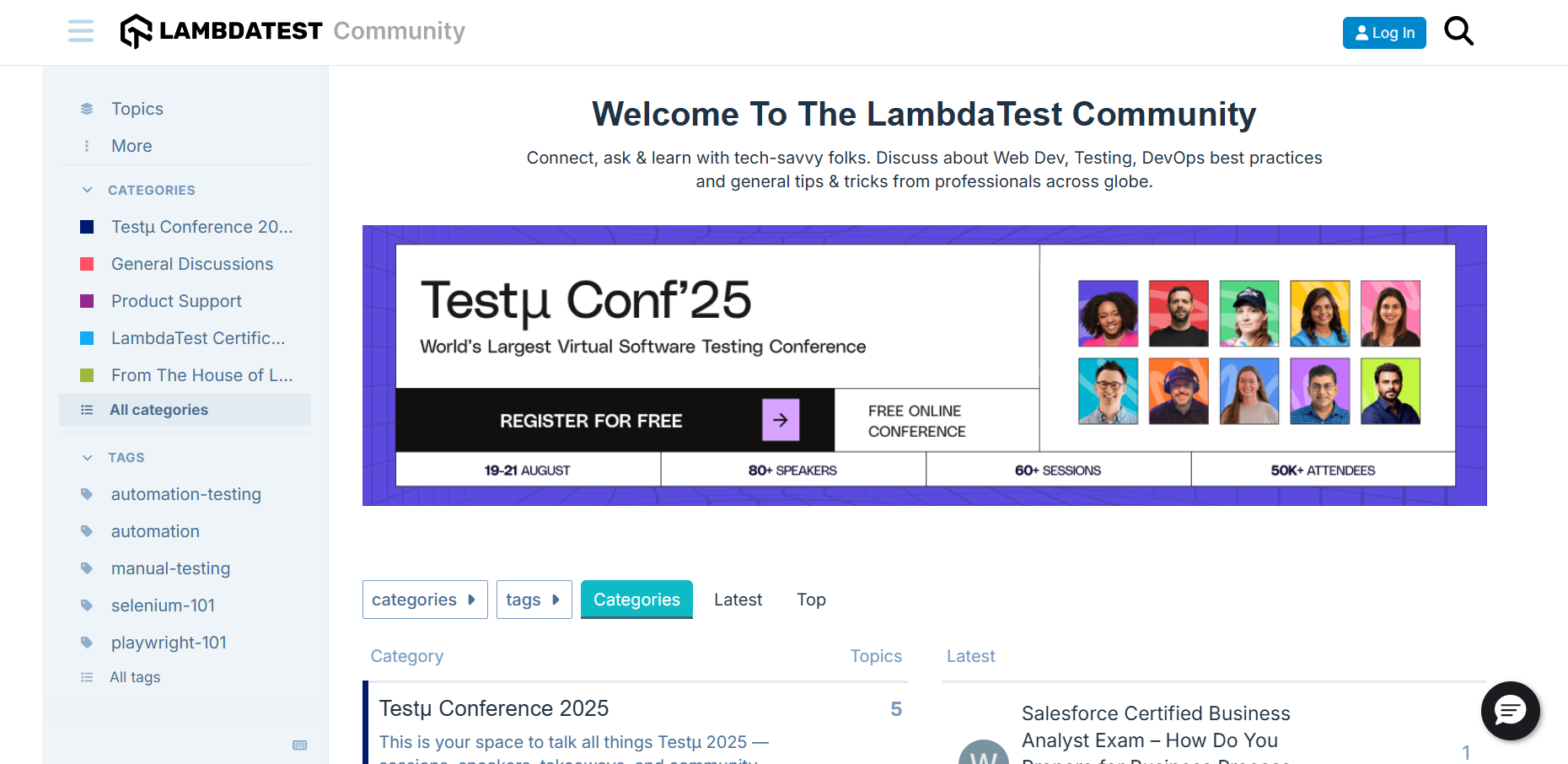This screenshot has height=764, width=1568.
Task: Click the Register For Free banner arrow
Action: pos(780,419)
